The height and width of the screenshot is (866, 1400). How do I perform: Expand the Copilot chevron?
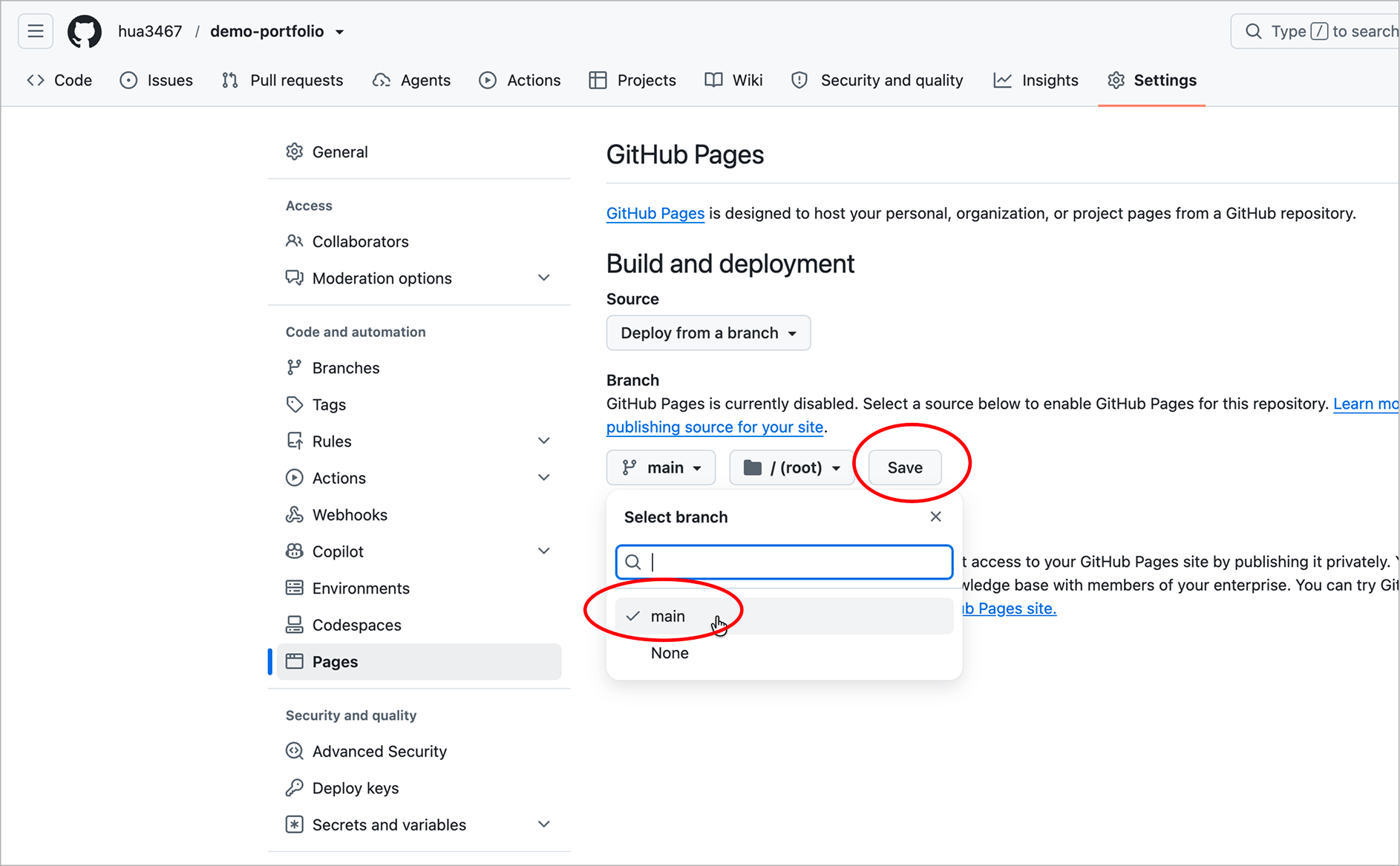pos(544,551)
